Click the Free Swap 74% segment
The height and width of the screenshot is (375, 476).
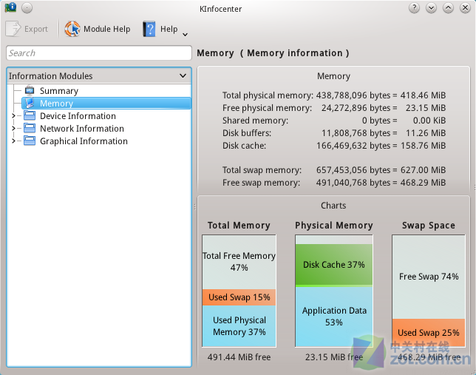coord(429,277)
